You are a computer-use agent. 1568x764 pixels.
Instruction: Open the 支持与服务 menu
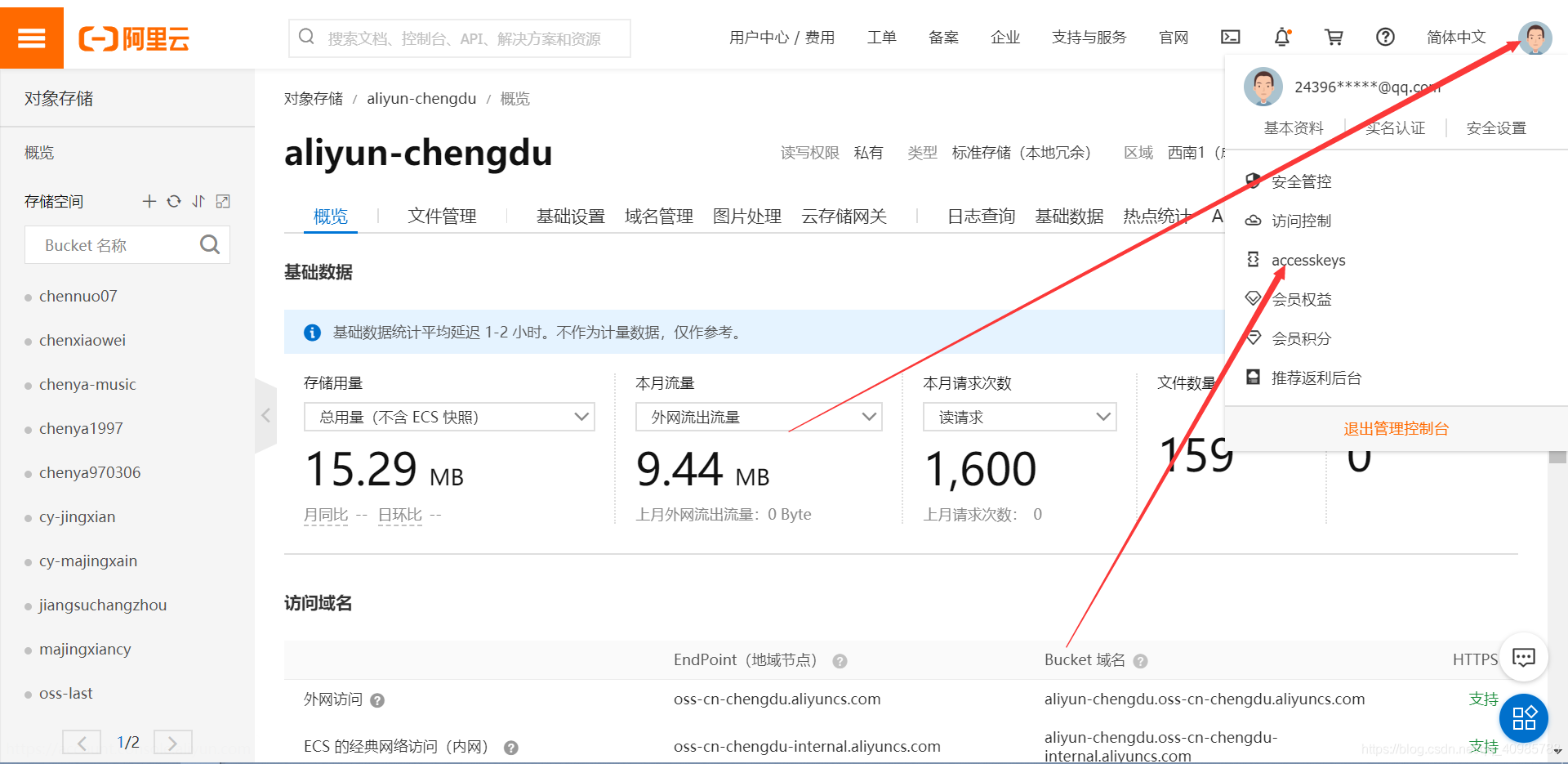tap(1089, 37)
